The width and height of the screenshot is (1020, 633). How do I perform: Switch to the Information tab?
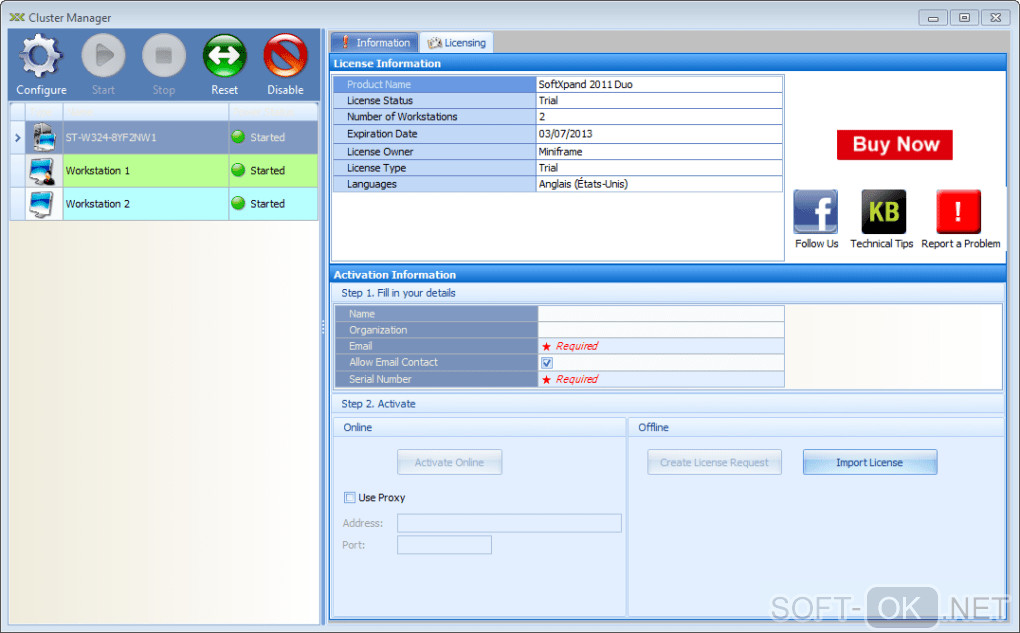click(375, 42)
